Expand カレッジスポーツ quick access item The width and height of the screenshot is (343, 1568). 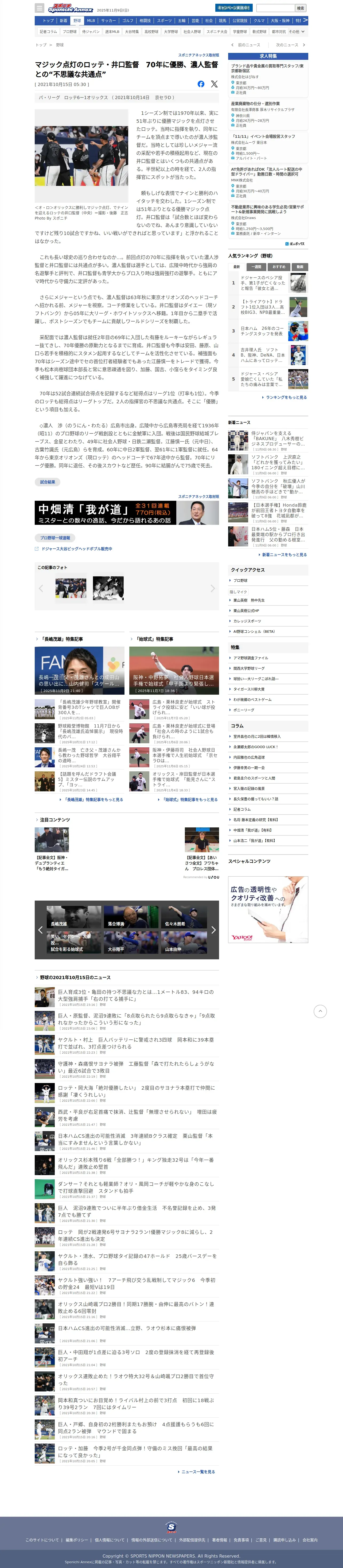coord(268,621)
